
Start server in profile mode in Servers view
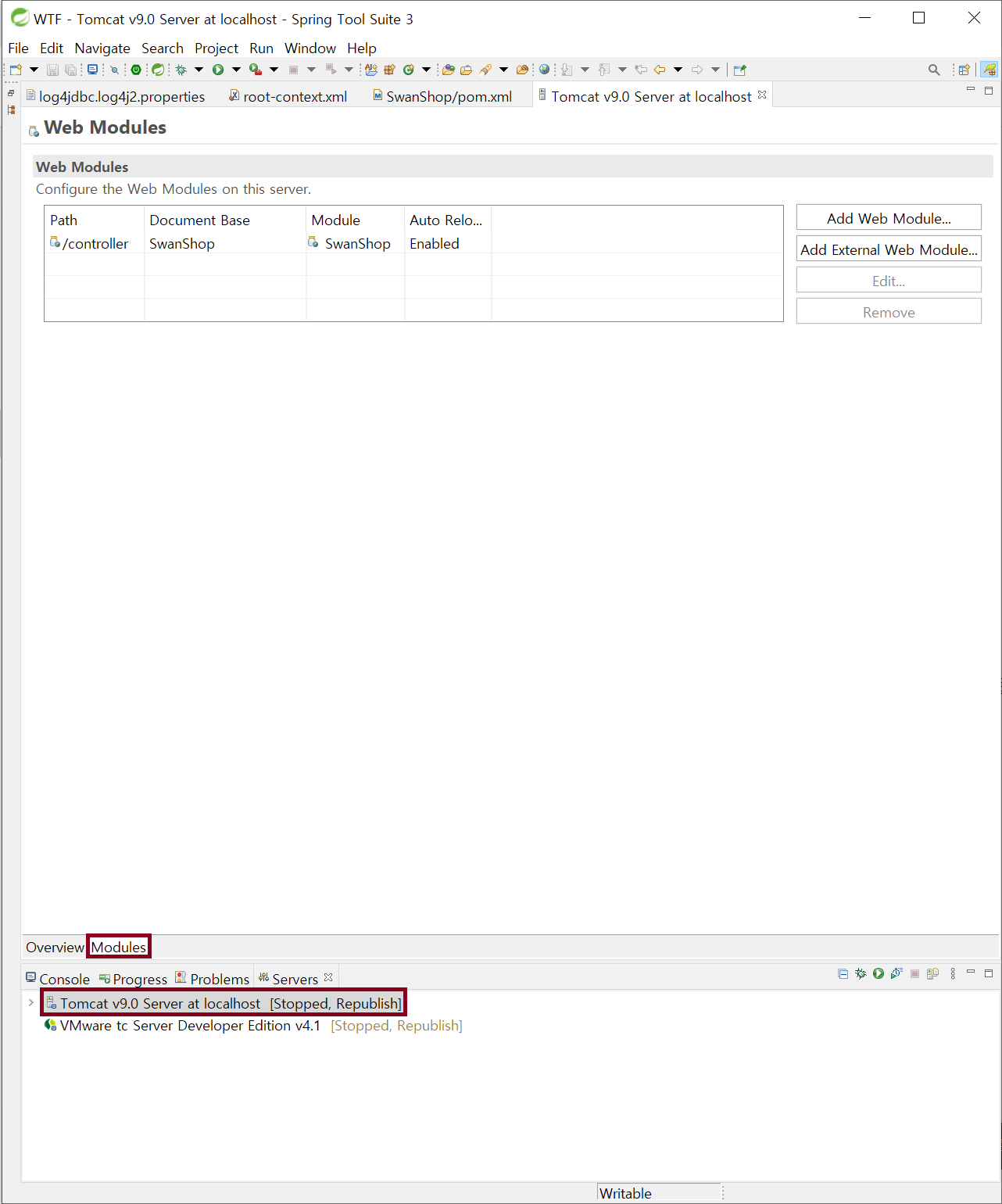(896, 973)
